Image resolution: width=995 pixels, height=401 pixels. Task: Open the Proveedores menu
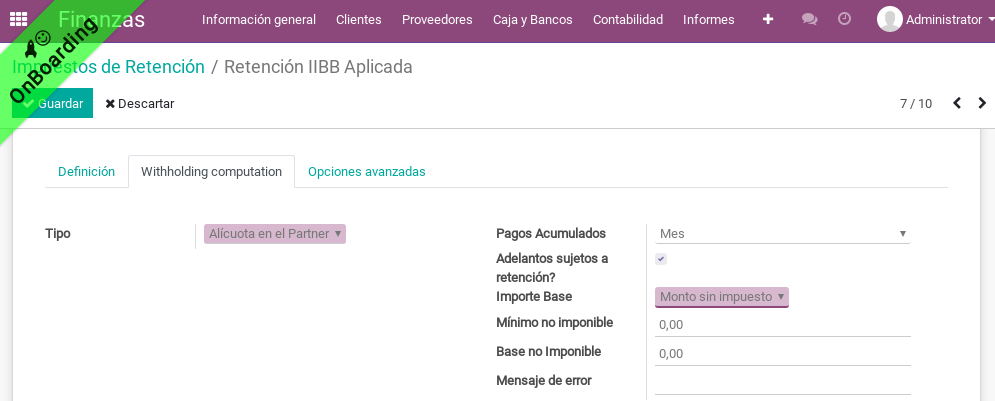click(437, 20)
